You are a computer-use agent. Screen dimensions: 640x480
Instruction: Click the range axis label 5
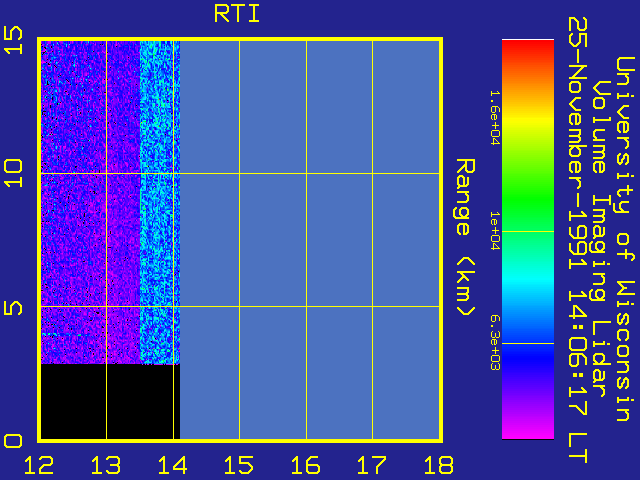tap(13, 308)
